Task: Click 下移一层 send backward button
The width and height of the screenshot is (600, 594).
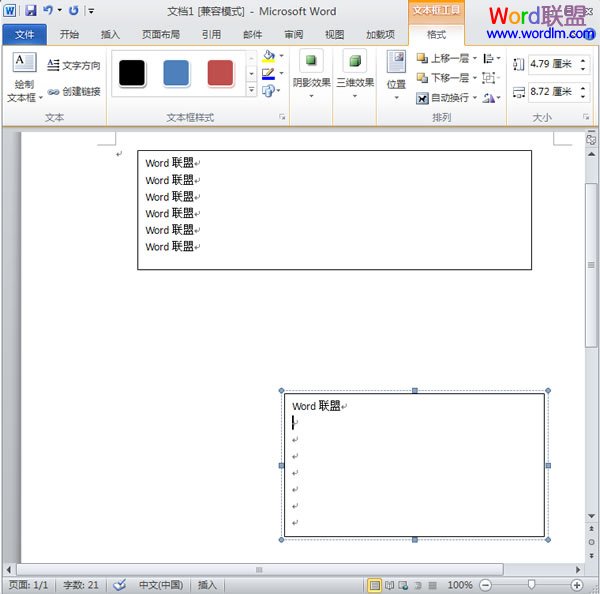Action: pyautogui.click(x=442, y=78)
